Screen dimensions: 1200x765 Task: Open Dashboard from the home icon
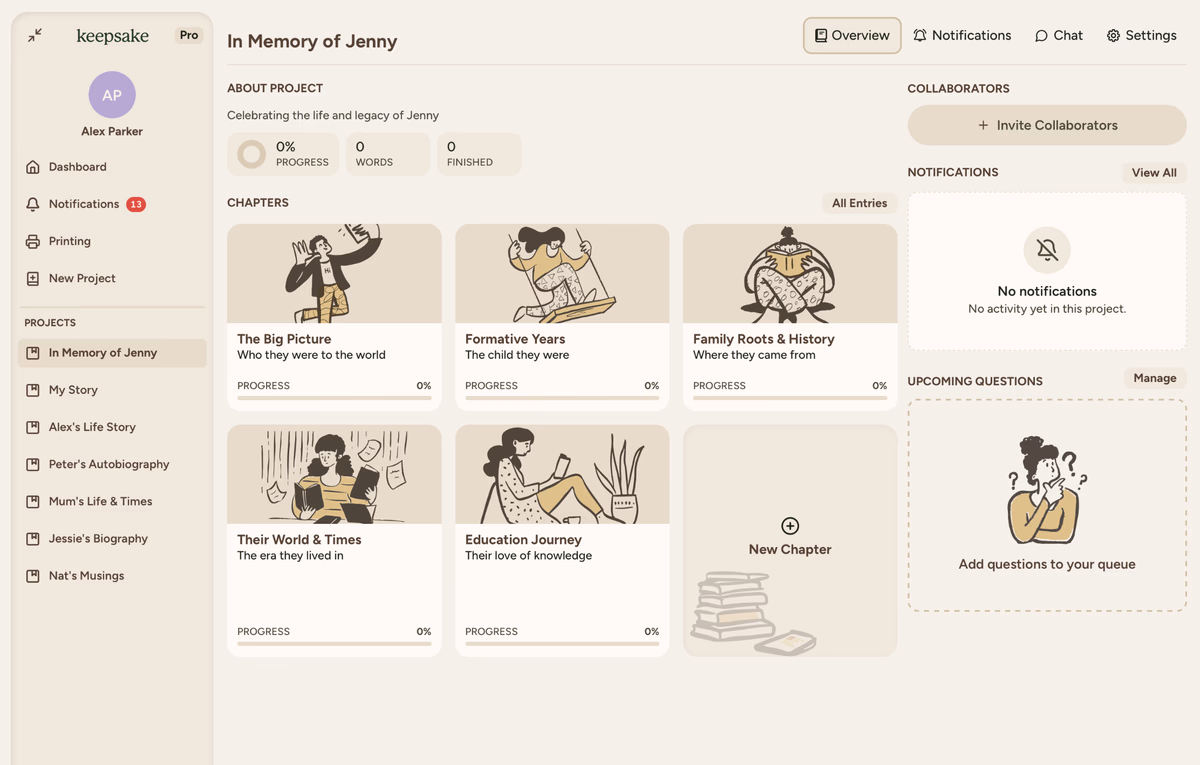pyautogui.click(x=33, y=167)
